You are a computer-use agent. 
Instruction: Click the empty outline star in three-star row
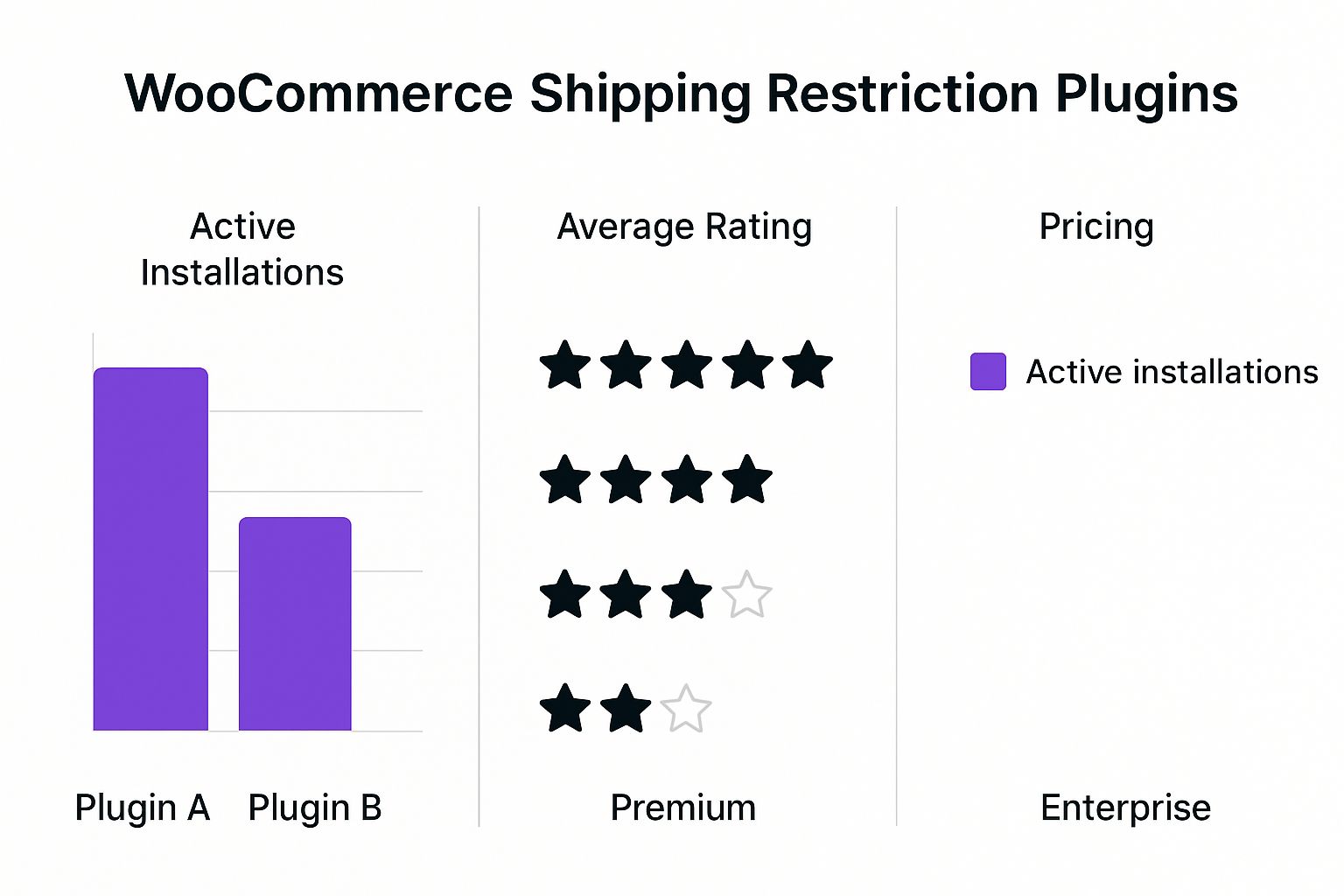[747, 594]
